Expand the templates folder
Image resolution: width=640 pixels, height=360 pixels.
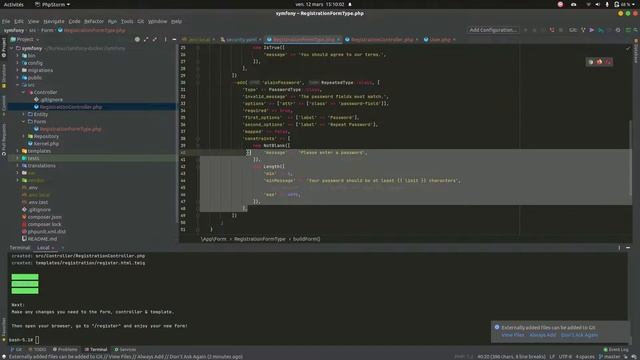coord(18,151)
